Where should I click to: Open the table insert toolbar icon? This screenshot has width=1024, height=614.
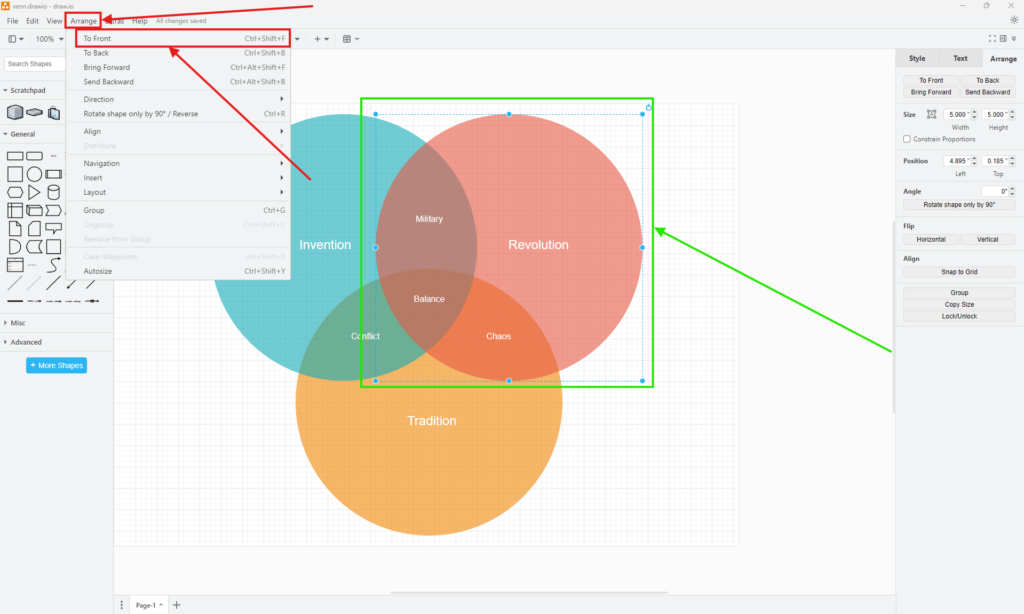(351, 39)
